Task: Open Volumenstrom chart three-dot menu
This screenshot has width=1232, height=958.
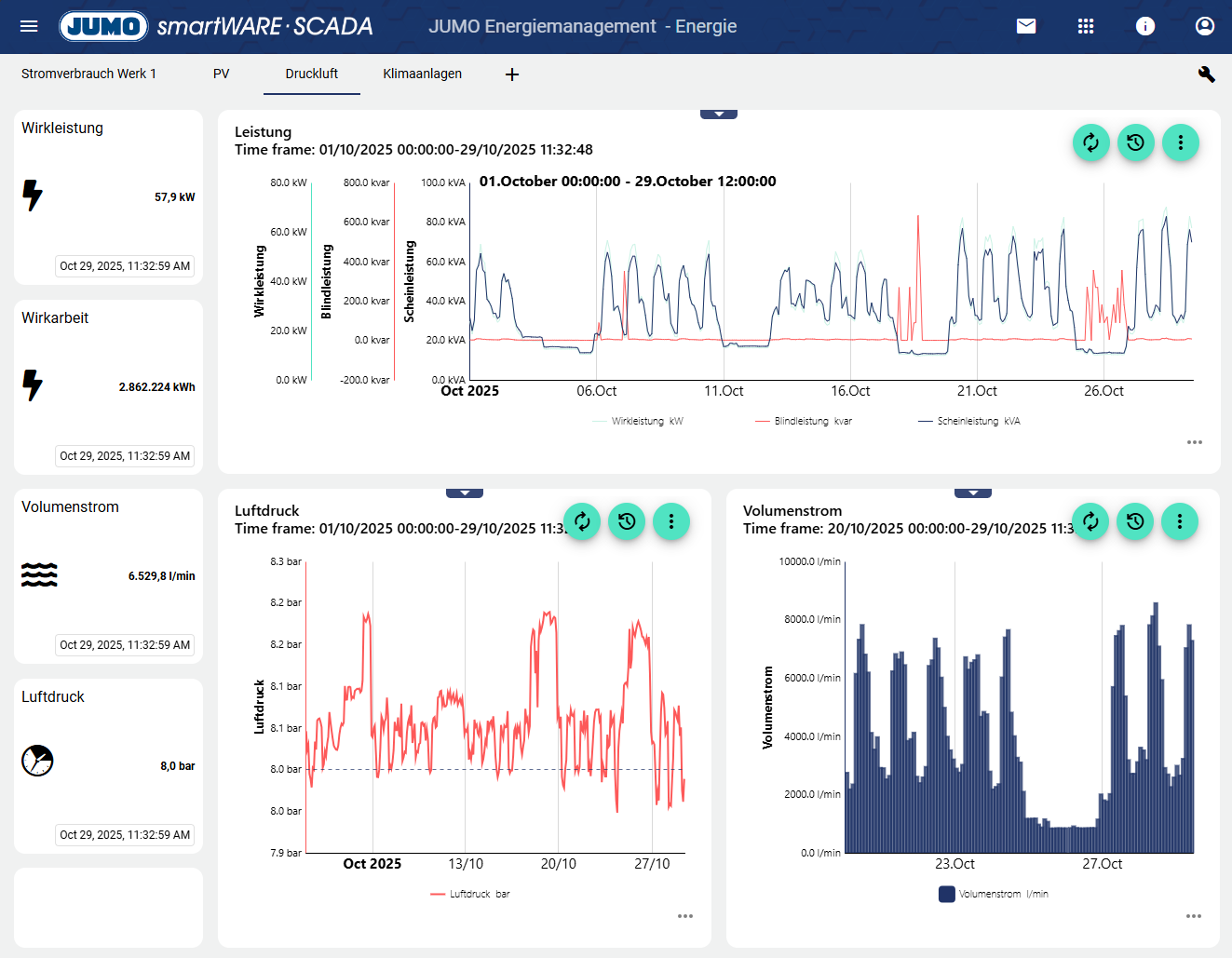Action: click(x=1180, y=521)
